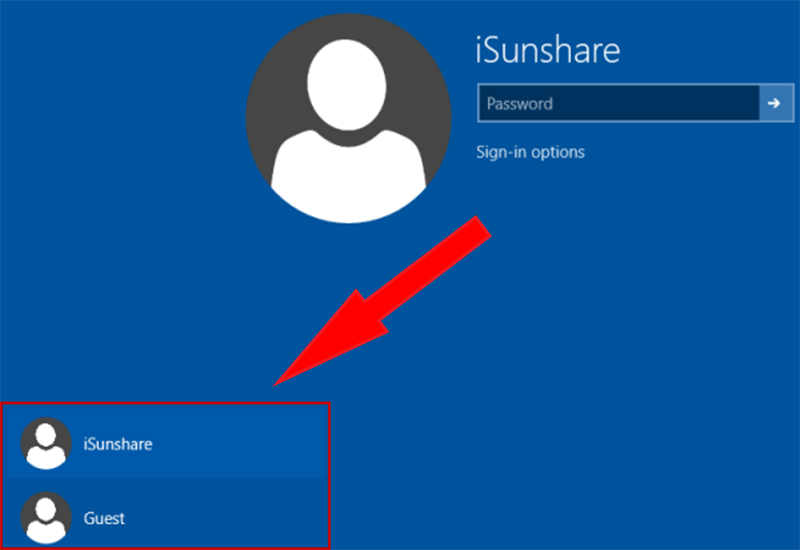The height and width of the screenshot is (550, 800).
Task: Open Sign-in options
Action: 530,152
